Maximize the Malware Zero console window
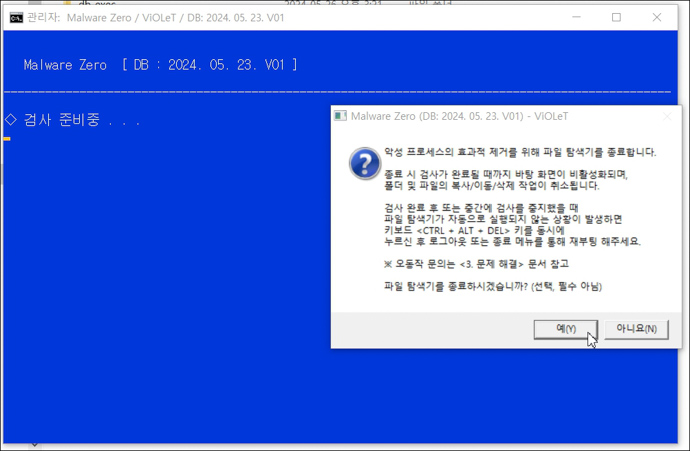 (617, 17)
